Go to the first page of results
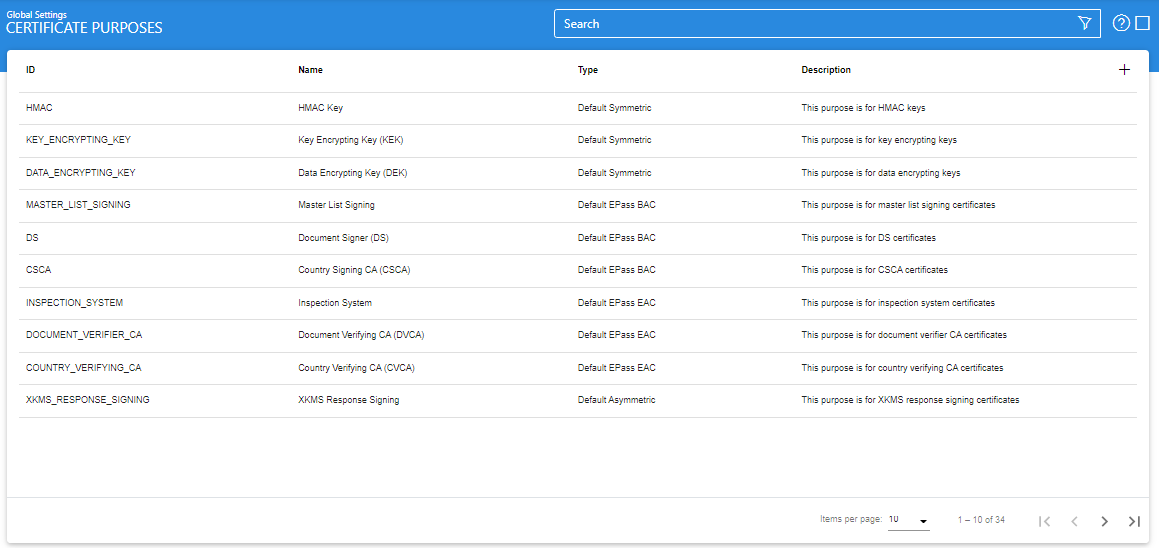Screen dimensions: 1159x548 click(1044, 521)
